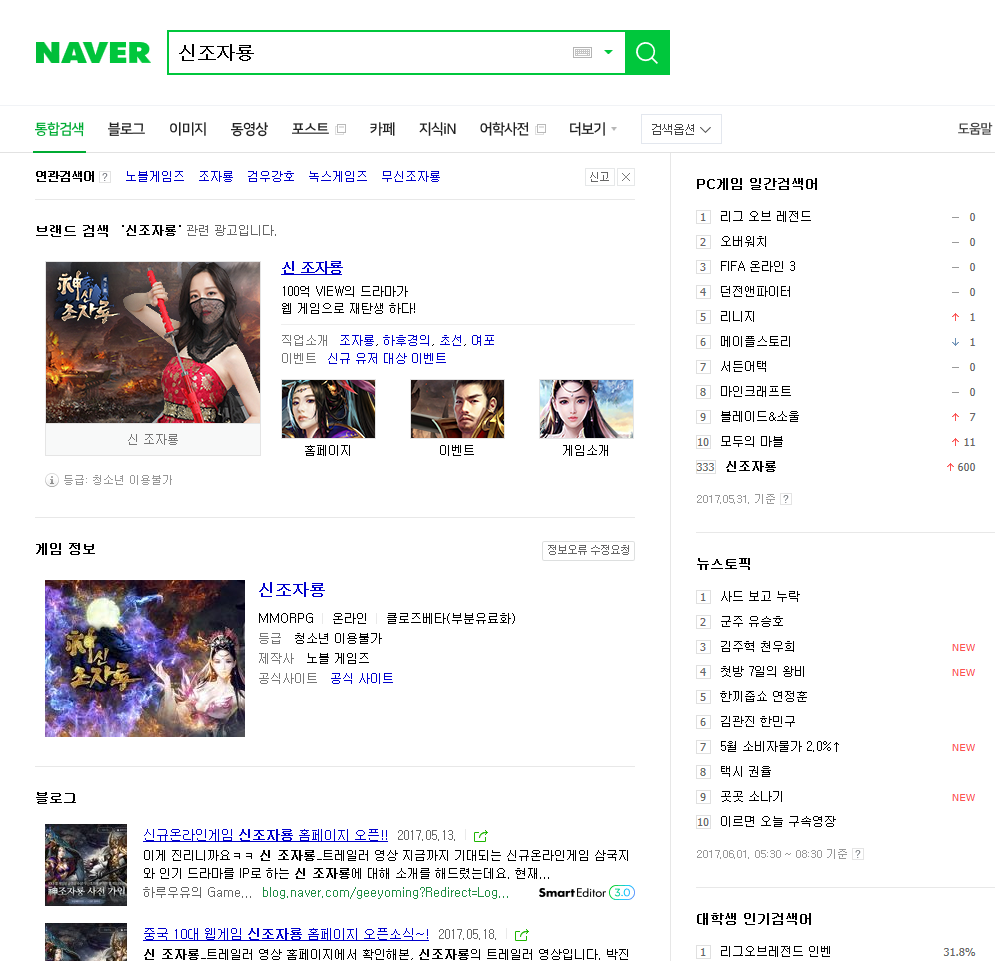Click the open-in-new-window icon beside 2017.05.13.

coord(481,836)
